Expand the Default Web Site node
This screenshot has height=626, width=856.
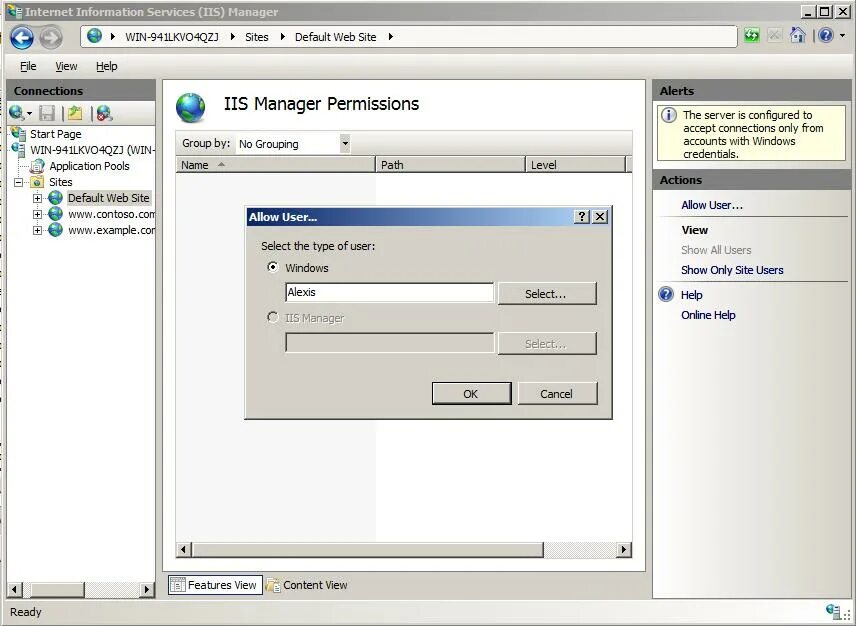point(37,198)
